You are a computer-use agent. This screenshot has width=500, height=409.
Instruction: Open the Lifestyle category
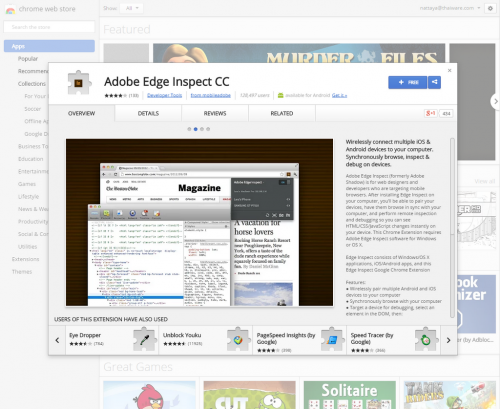[29, 197]
